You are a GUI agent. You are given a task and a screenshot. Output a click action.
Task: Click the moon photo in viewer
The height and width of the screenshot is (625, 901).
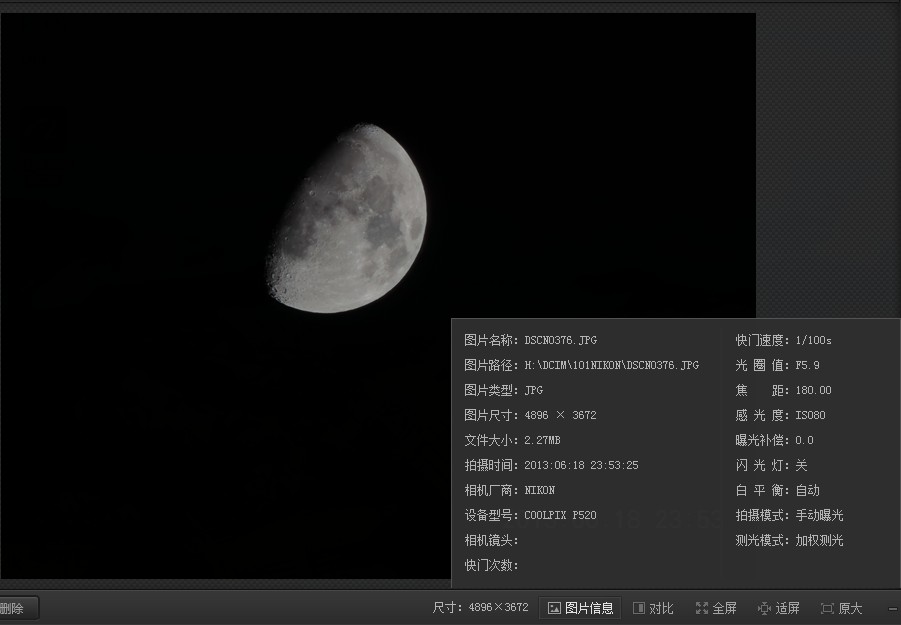[x=347, y=218]
